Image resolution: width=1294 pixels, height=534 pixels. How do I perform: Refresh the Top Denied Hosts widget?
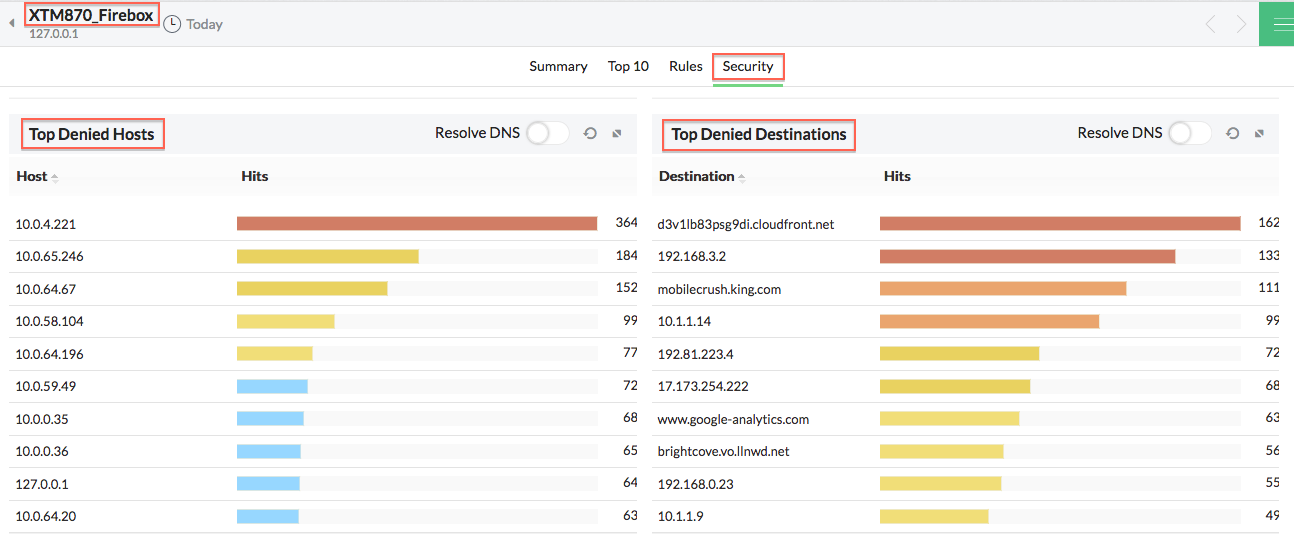pyautogui.click(x=590, y=134)
